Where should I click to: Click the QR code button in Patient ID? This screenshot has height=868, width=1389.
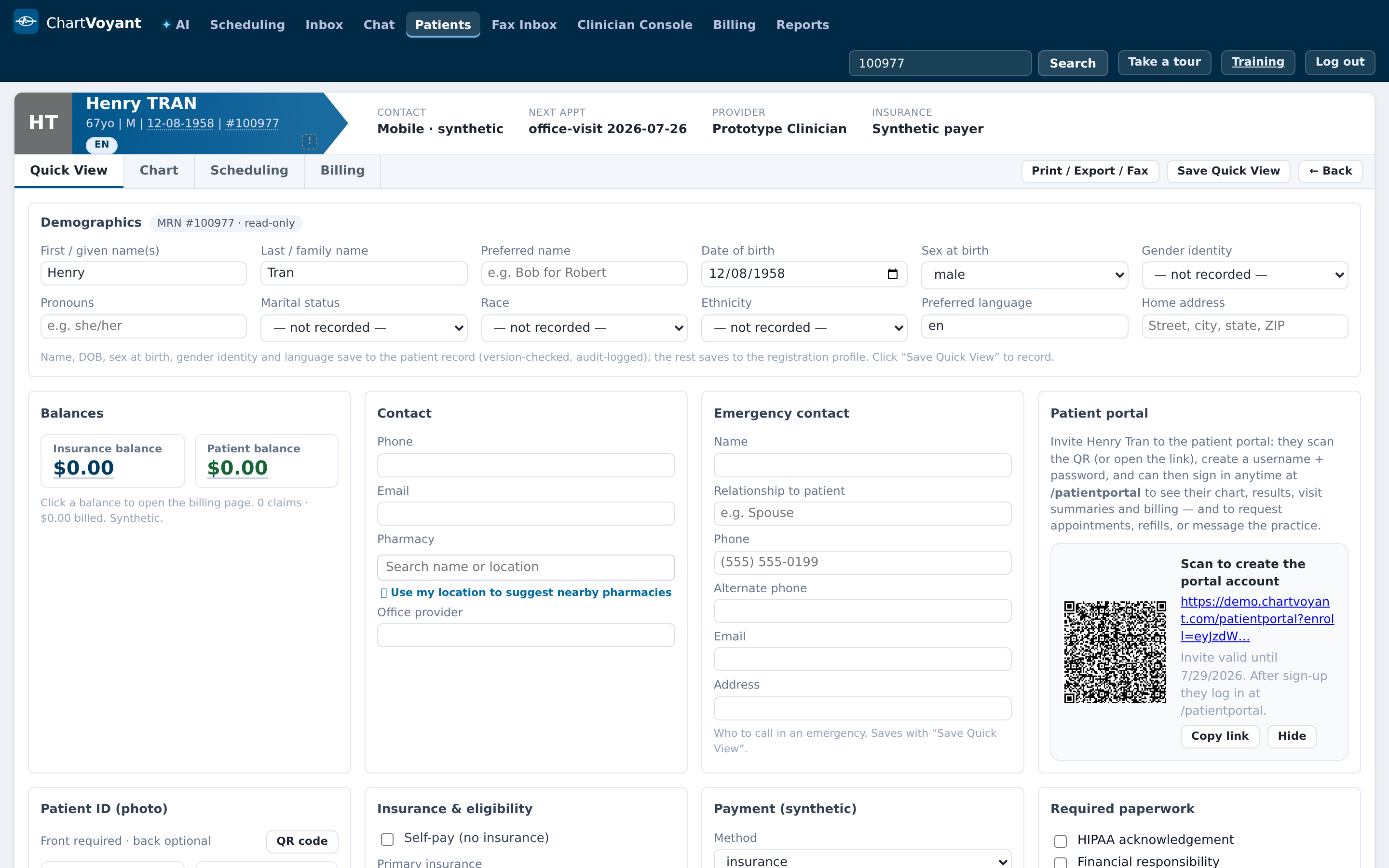[x=302, y=841]
